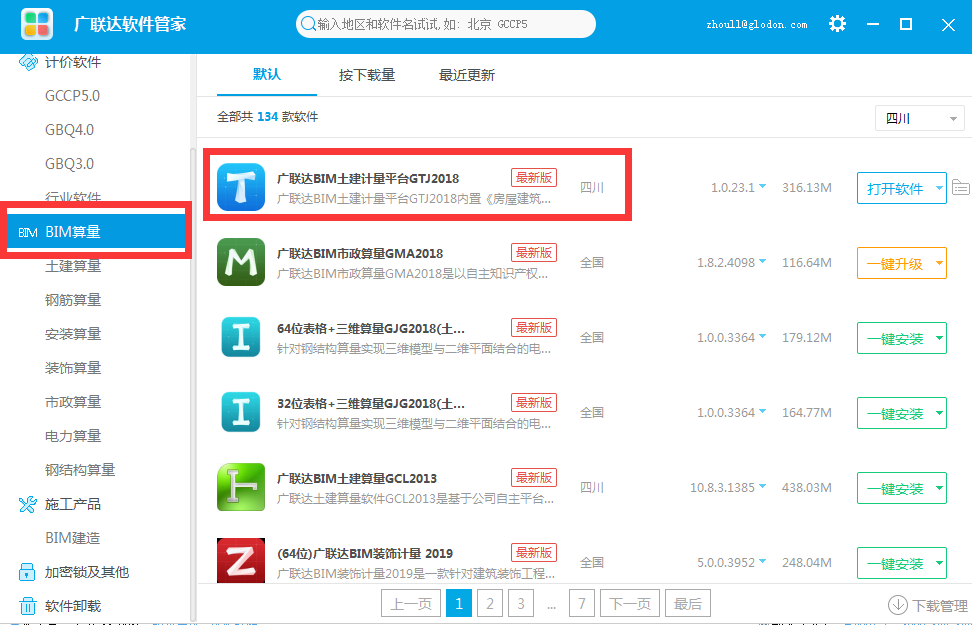Expand version dropdown 10.8.3.1385
This screenshot has height=625, width=972.
[762, 486]
